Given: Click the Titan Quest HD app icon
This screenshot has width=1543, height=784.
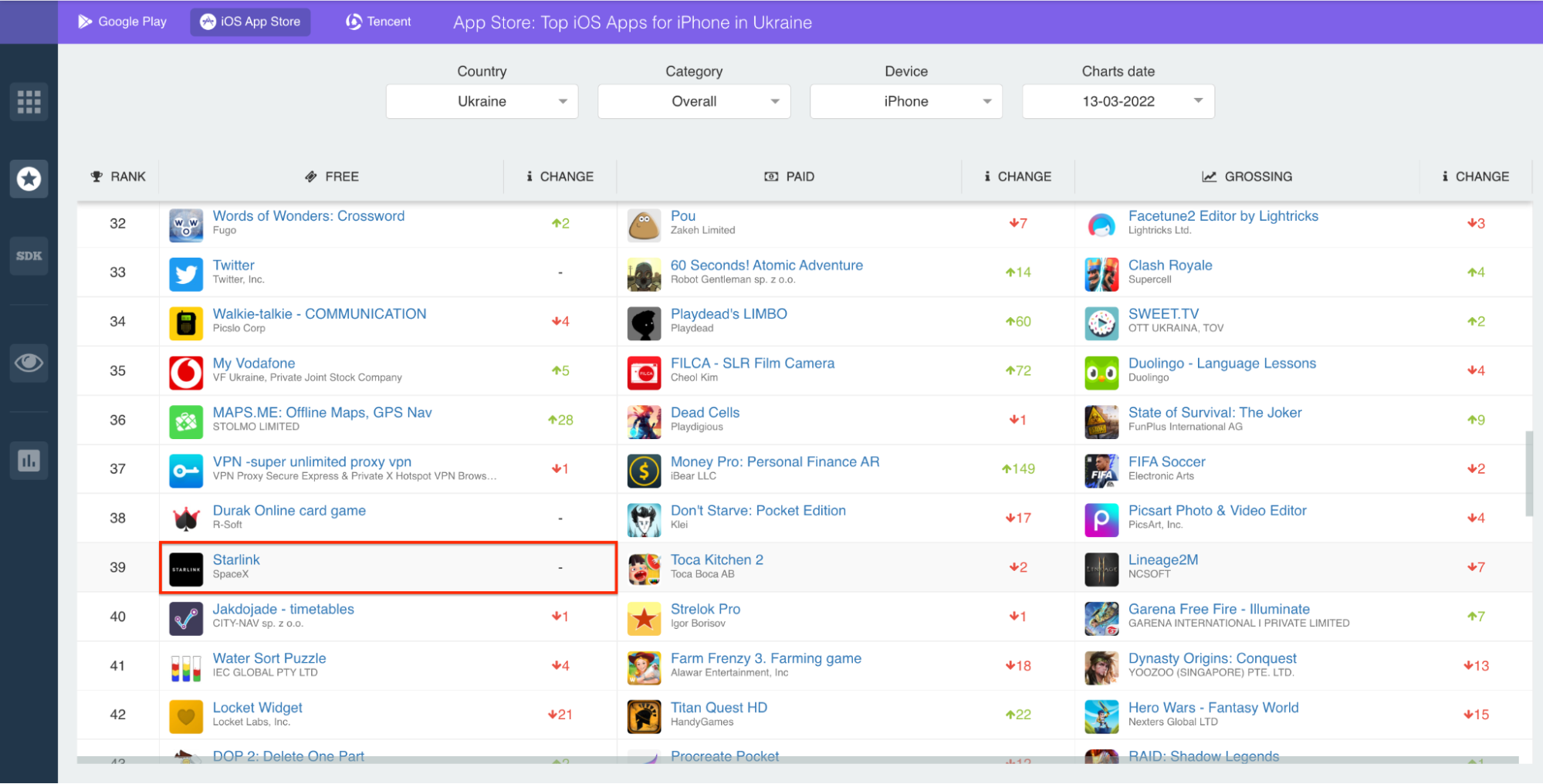Looking at the screenshot, I should click(x=644, y=716).
